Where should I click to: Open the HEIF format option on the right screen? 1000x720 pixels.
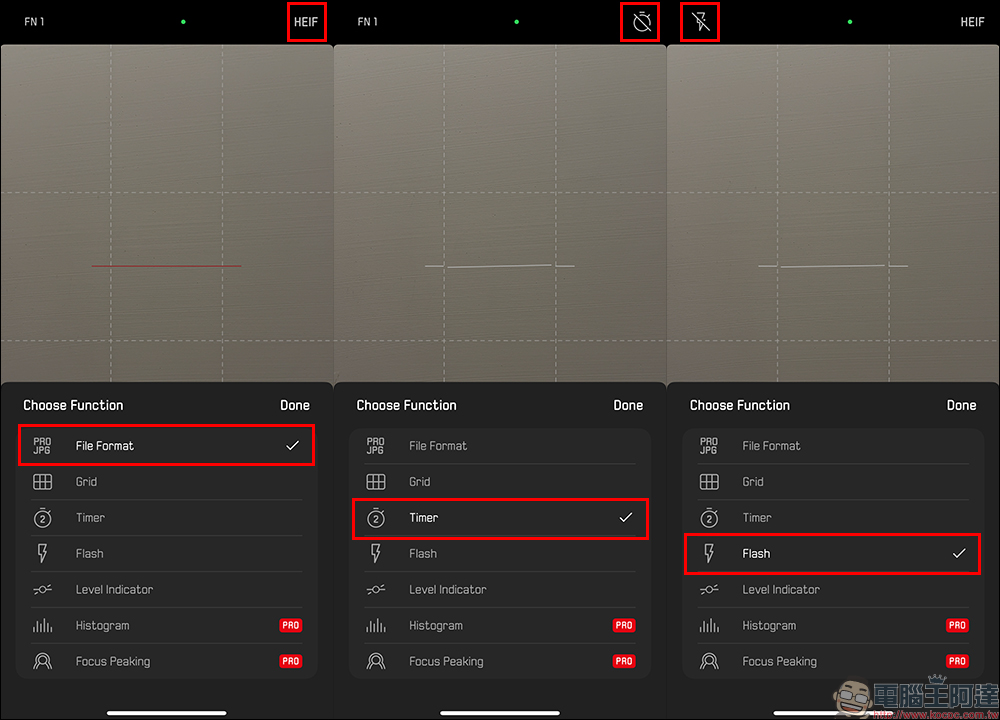coord(972,22)
